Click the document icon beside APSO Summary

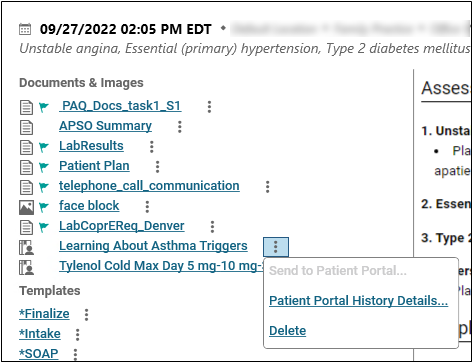click(x=26, y=127)
